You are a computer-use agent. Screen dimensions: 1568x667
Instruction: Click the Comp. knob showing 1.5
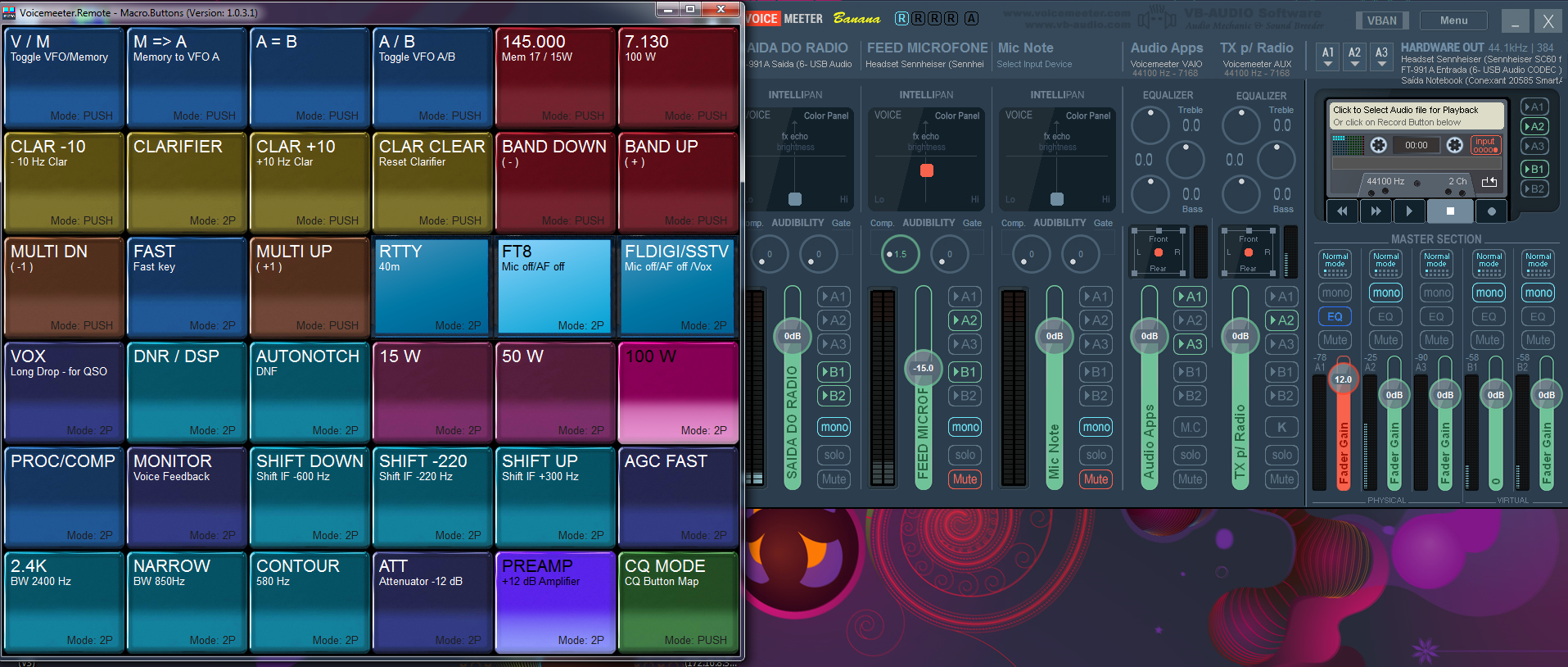coord(900,254)
